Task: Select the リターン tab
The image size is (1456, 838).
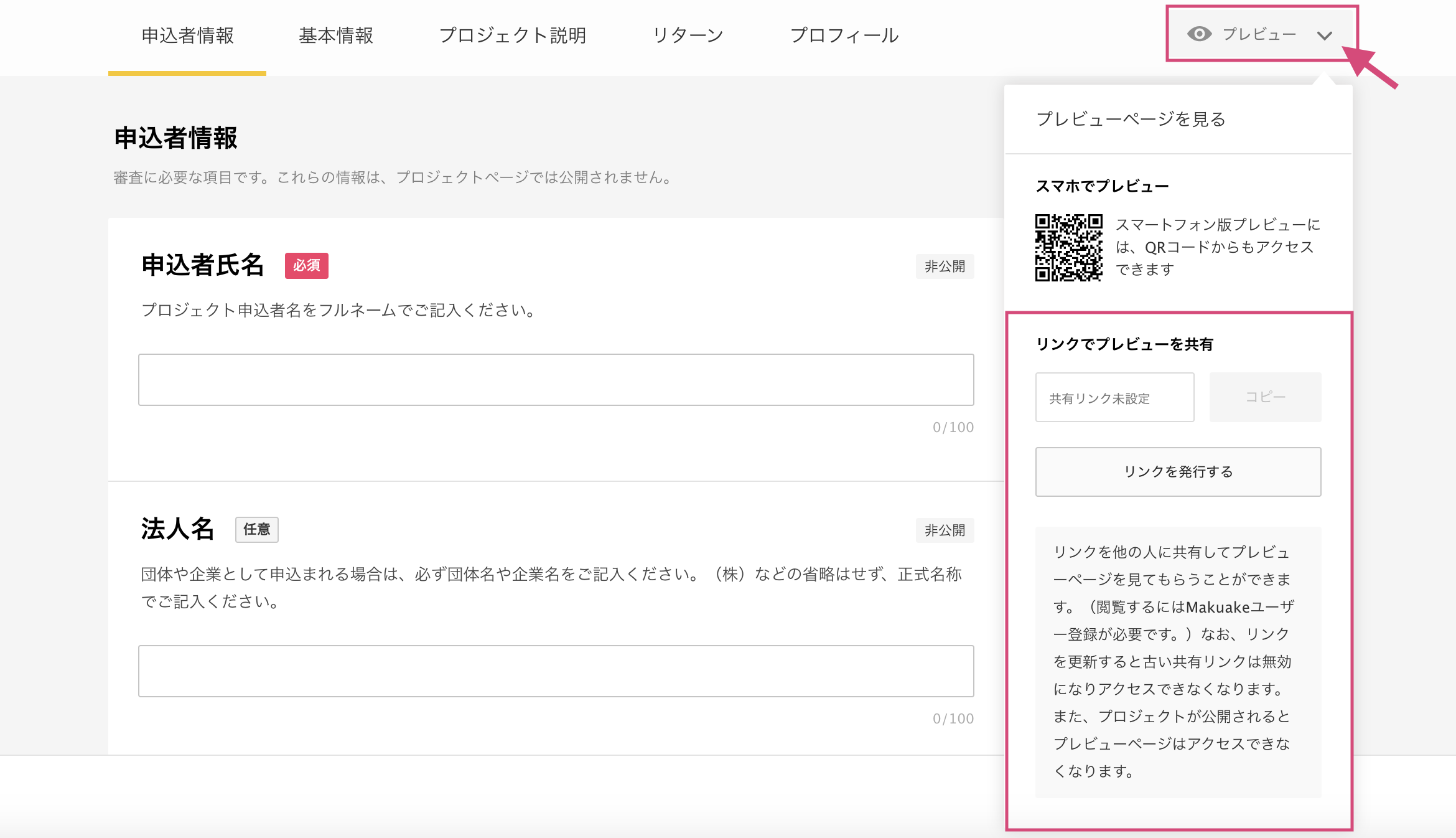Action: [x=688, y=35]
